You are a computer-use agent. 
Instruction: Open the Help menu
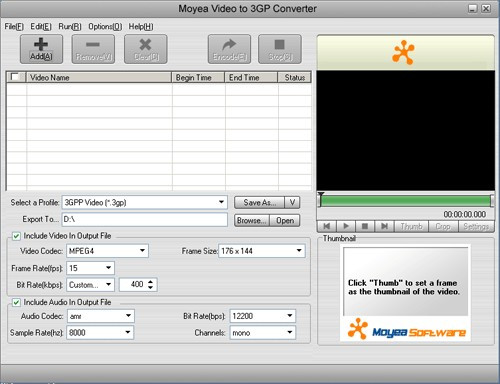click(x=141, y=27)
